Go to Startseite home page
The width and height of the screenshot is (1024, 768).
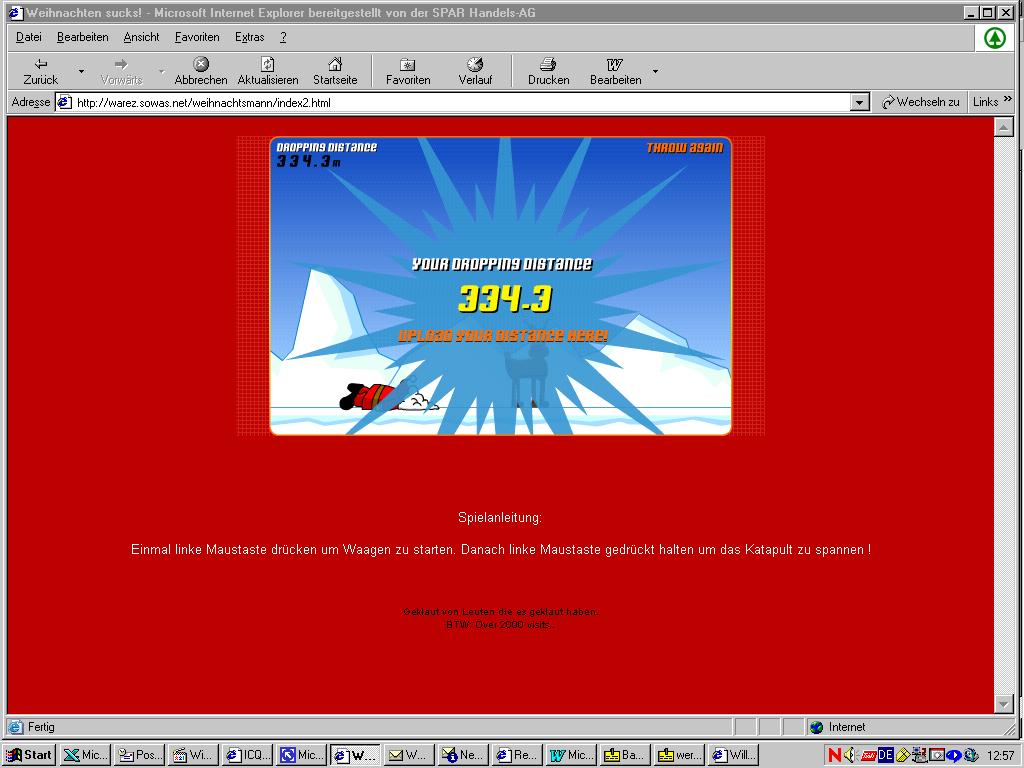[335, 71]
